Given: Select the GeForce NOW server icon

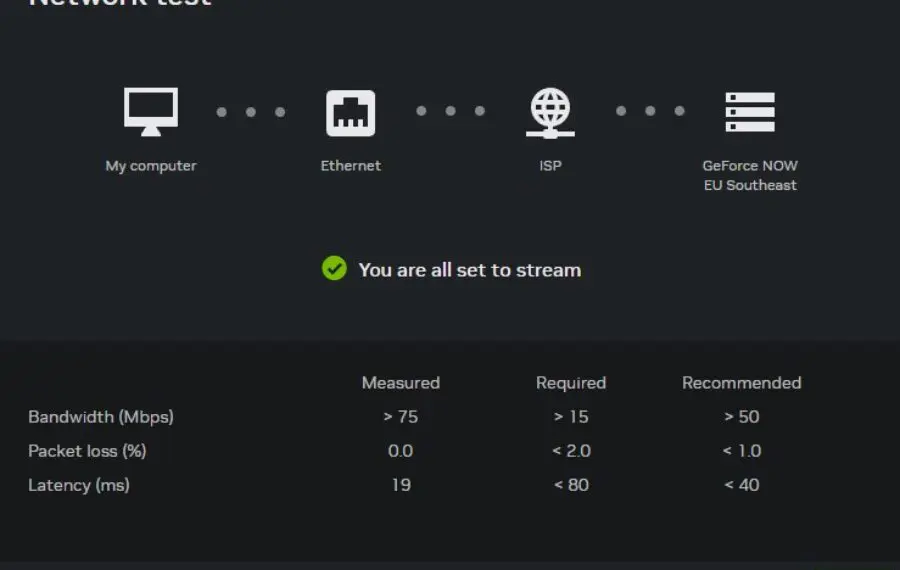Looking at the screenshot, I should (750, 112).
